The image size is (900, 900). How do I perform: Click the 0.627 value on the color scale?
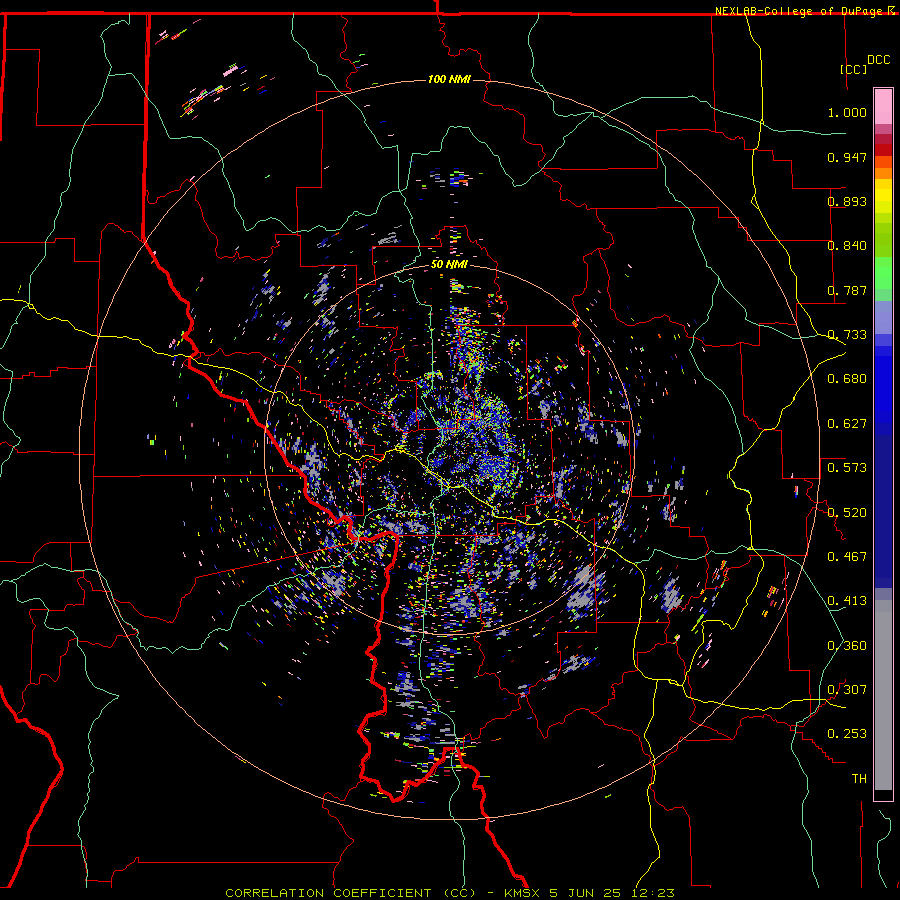847,424
